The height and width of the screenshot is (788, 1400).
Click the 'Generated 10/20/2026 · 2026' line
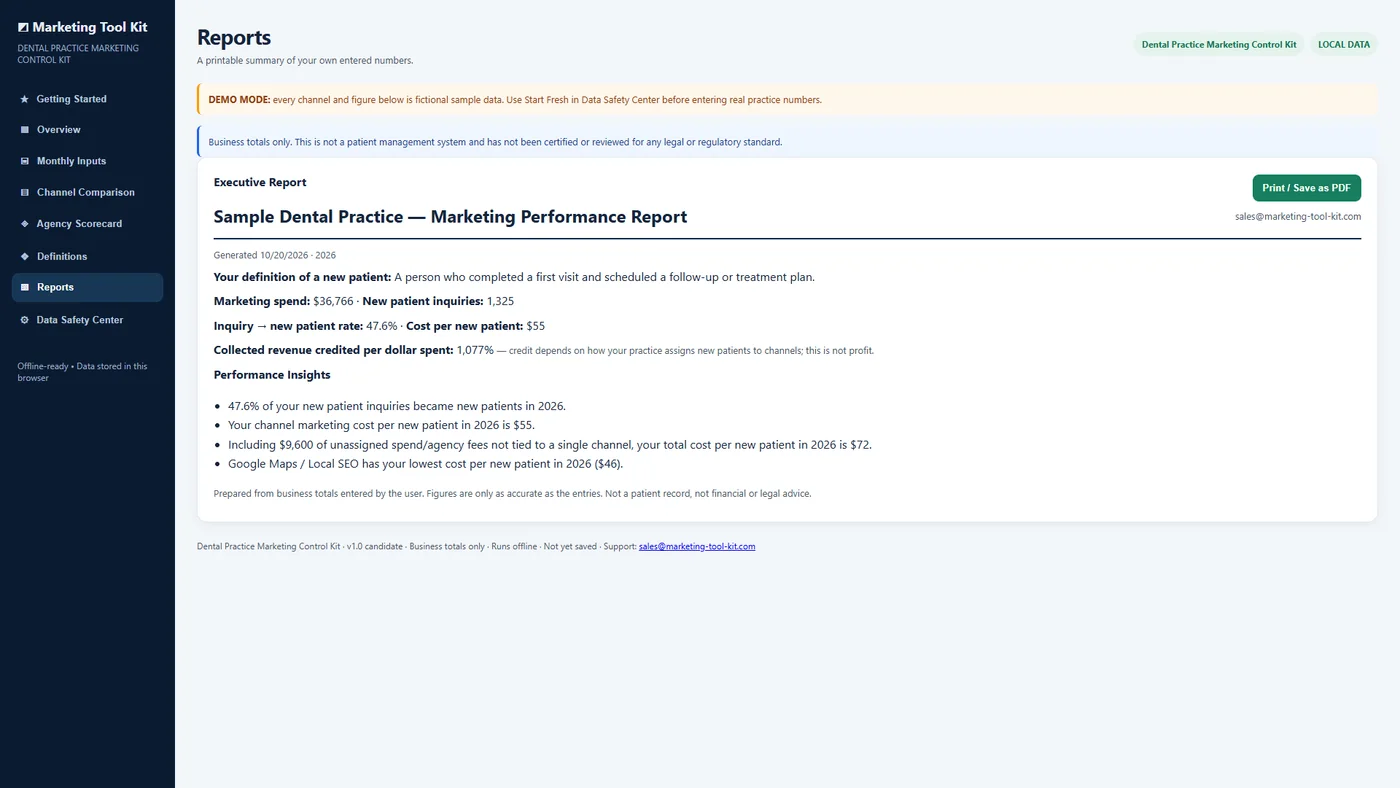click(275, 255)
